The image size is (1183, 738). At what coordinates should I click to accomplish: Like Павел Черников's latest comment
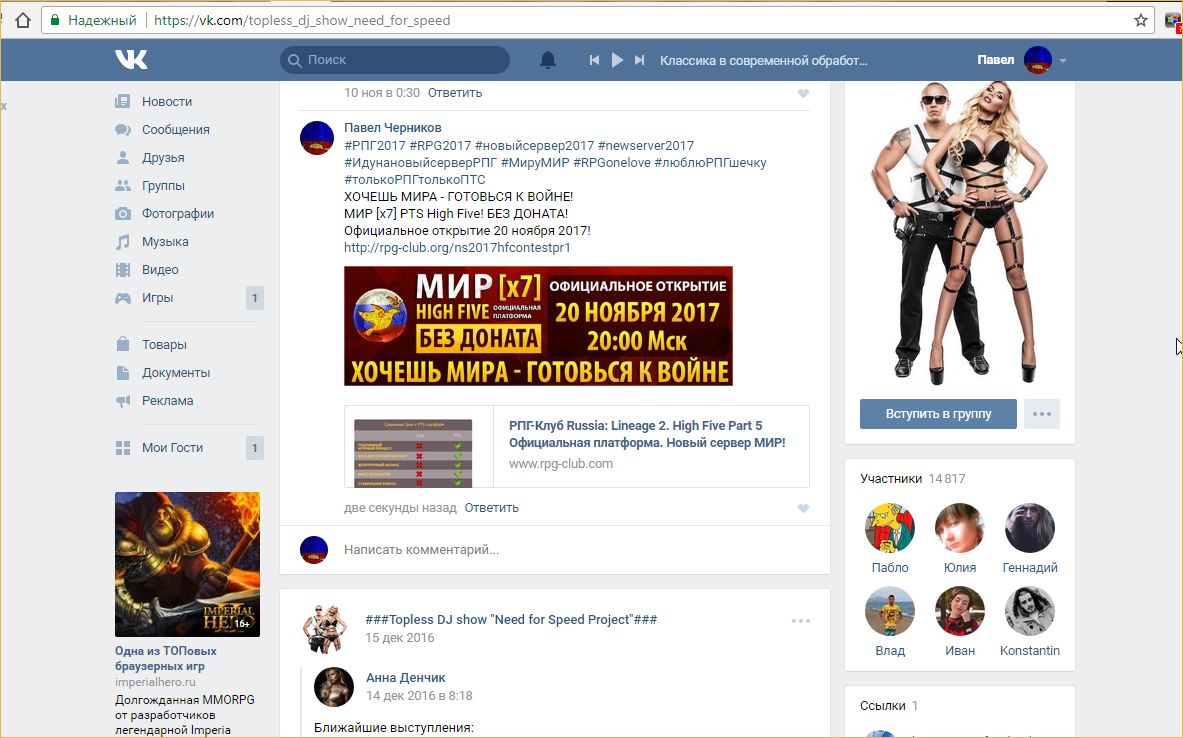tap(803, 508)
